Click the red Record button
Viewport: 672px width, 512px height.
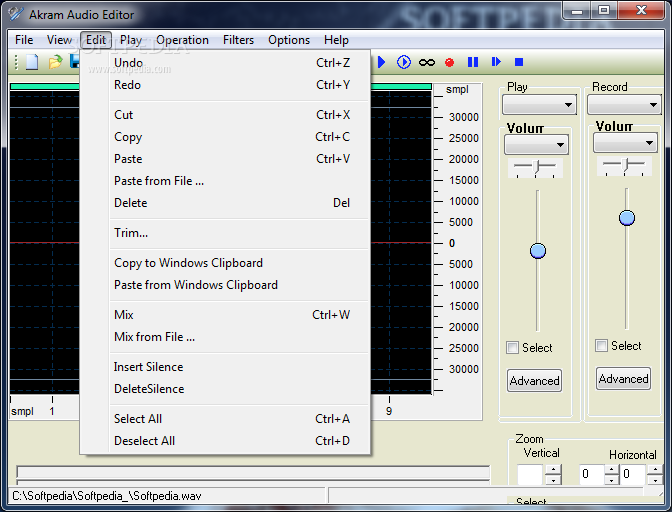point(449,63)
